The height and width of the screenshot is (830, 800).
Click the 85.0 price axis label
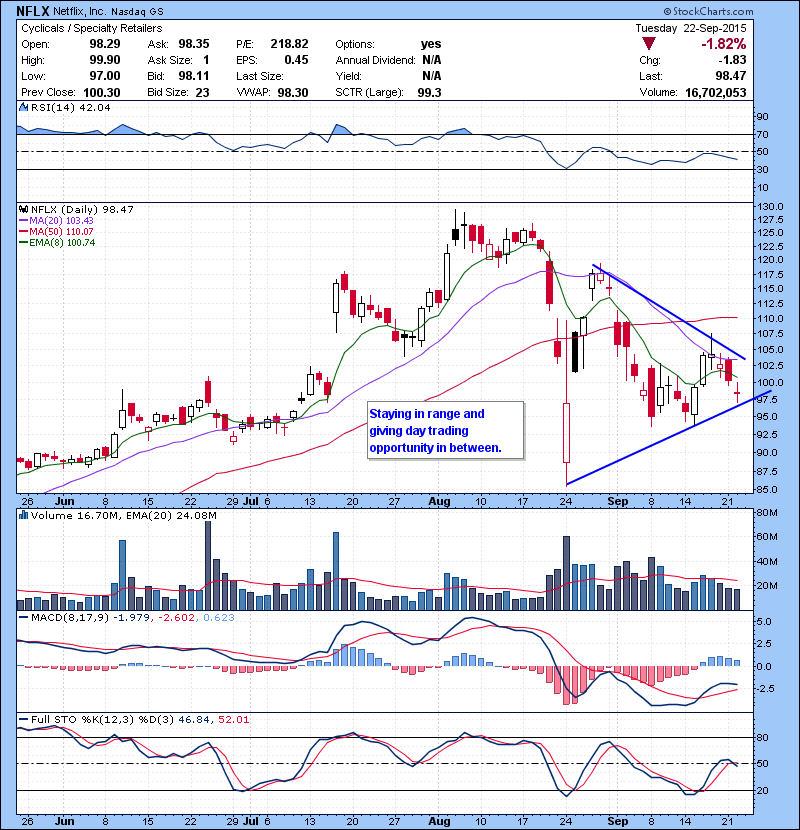point(767,489)
